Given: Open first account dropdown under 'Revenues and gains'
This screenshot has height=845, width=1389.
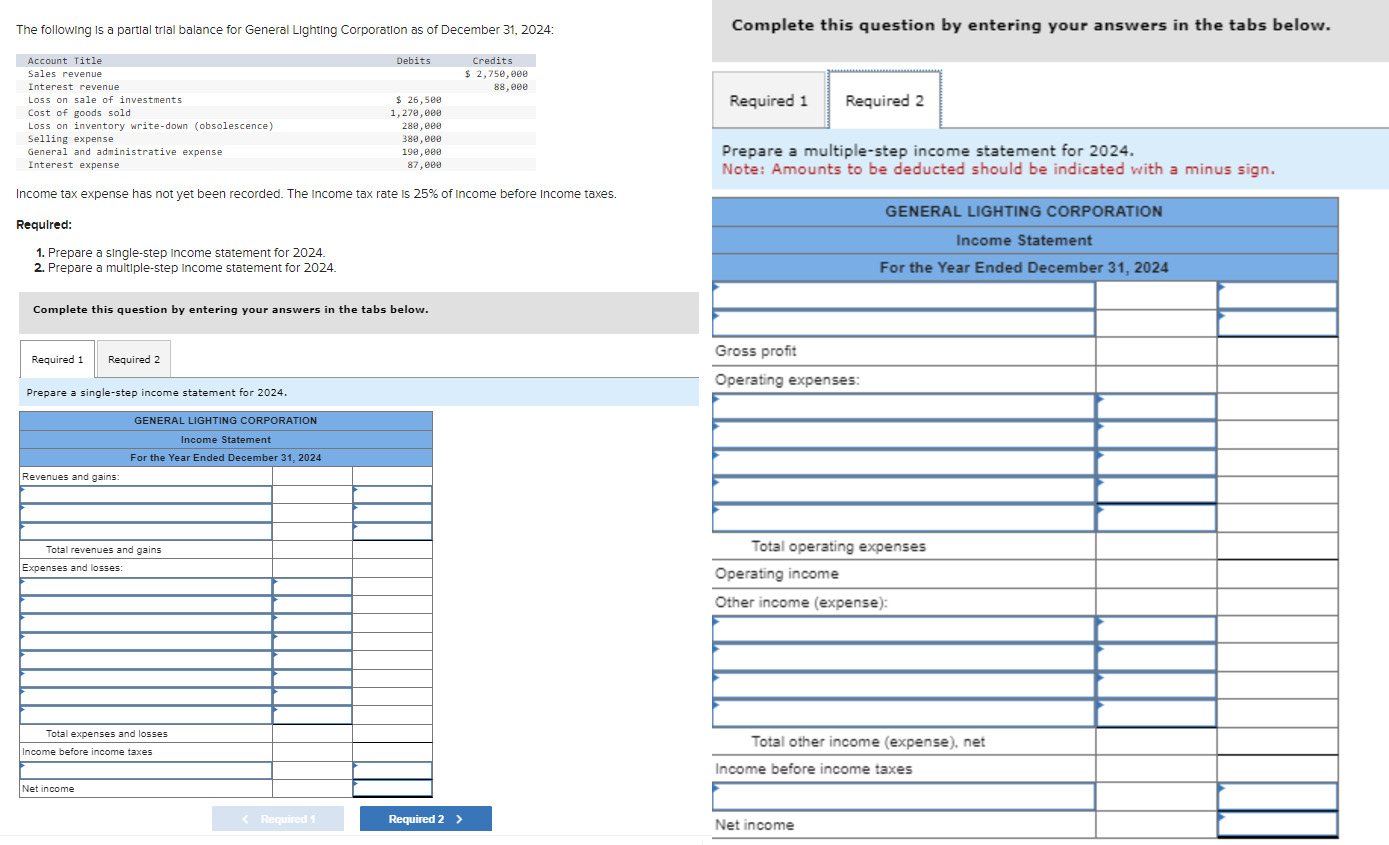Looking at the screenshot, I should (x=146, y=495).
